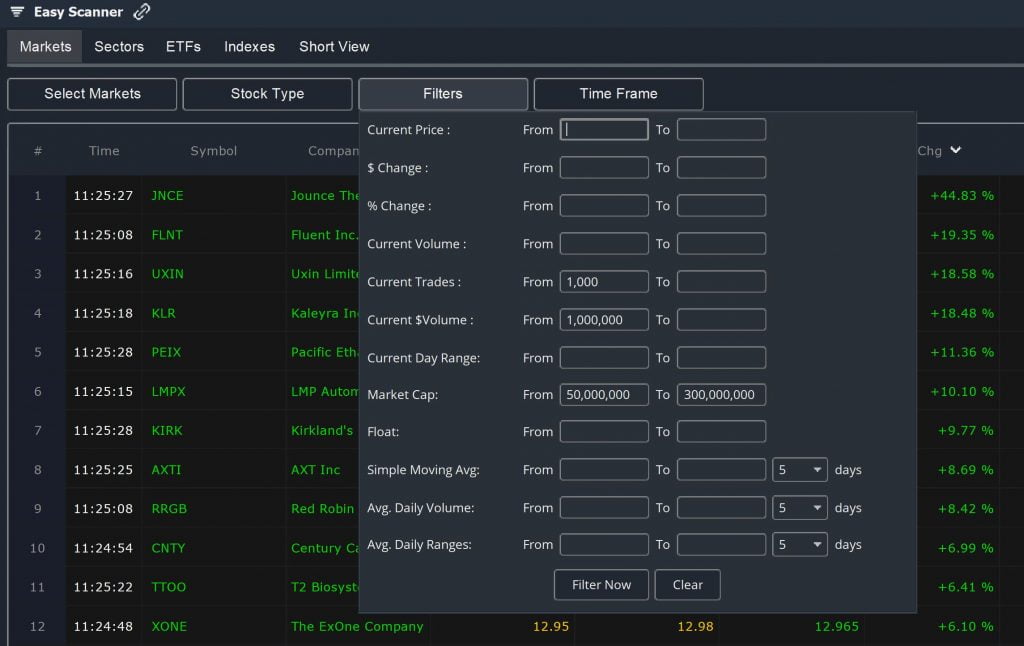Screen dimensions: 1024x646
Task: Click the Clear button in filters
Action: [687, 585]
